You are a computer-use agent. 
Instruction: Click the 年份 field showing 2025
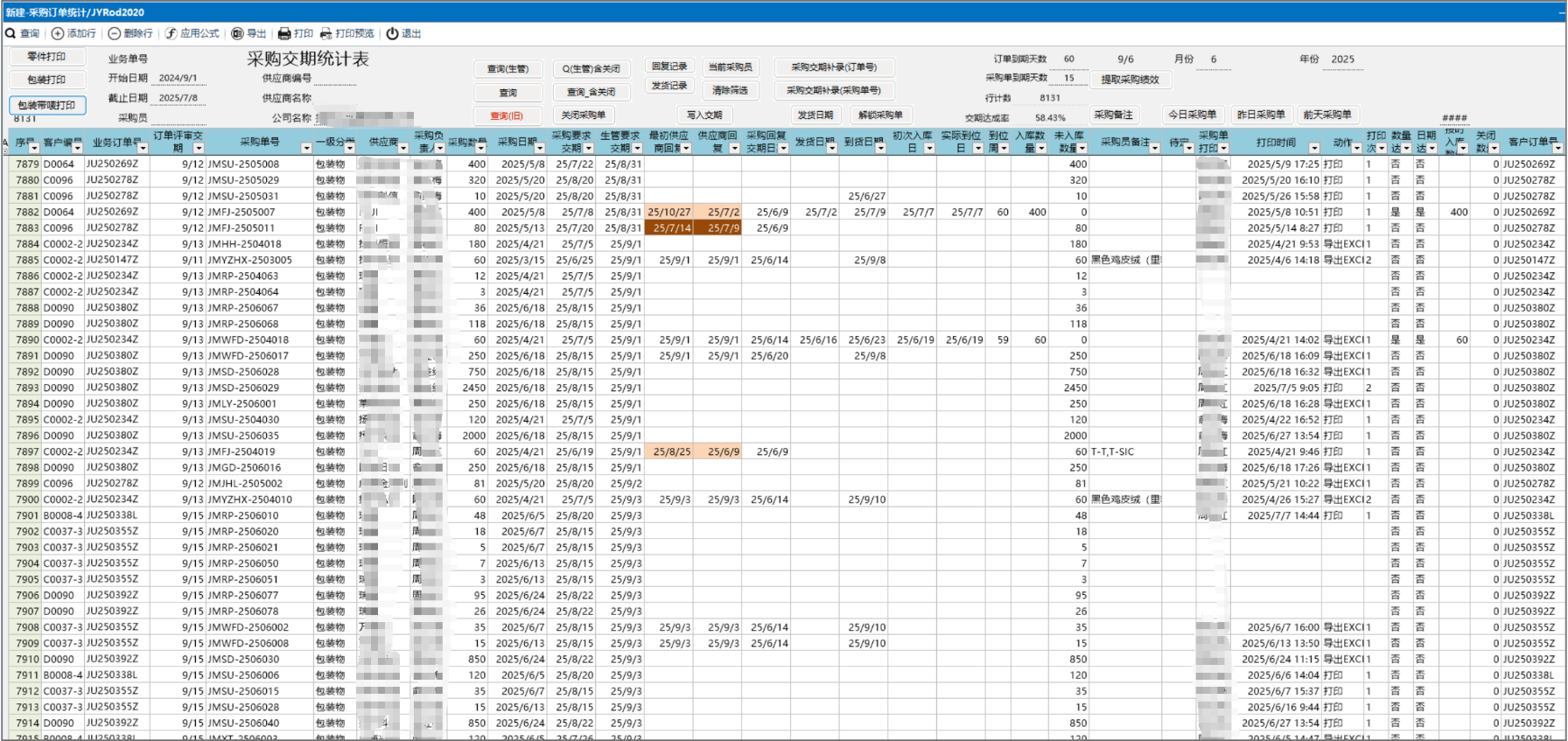tap(1343, 59)
